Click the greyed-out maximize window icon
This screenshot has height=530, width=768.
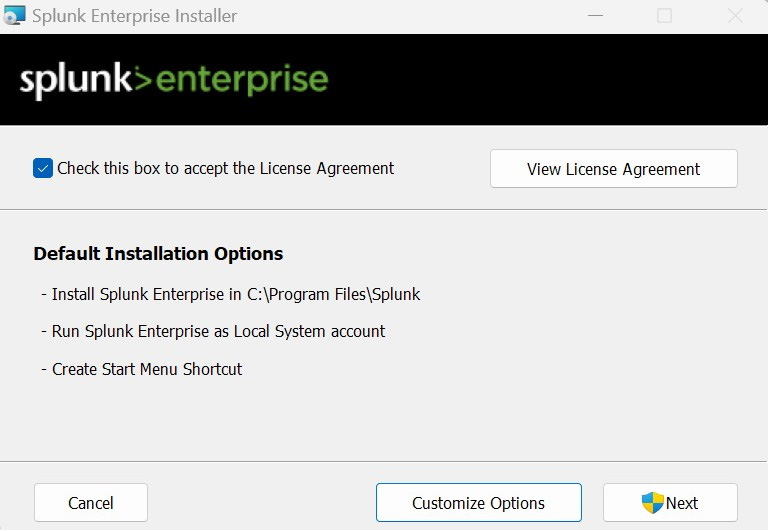(x=664, y=16)
